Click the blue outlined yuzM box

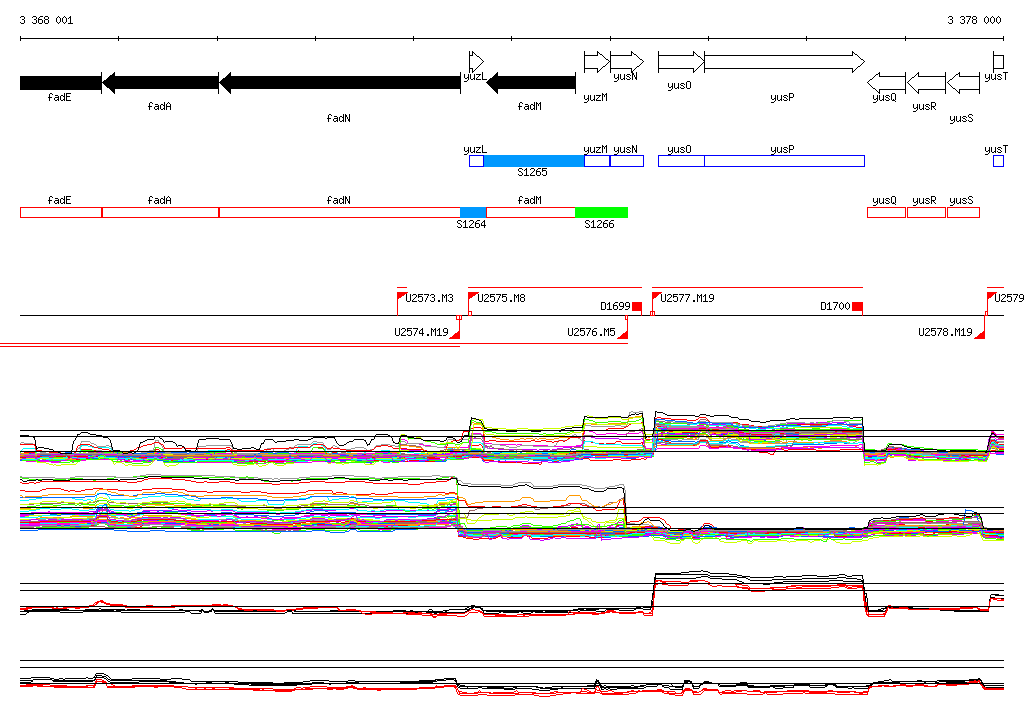(x=597, y=161)
